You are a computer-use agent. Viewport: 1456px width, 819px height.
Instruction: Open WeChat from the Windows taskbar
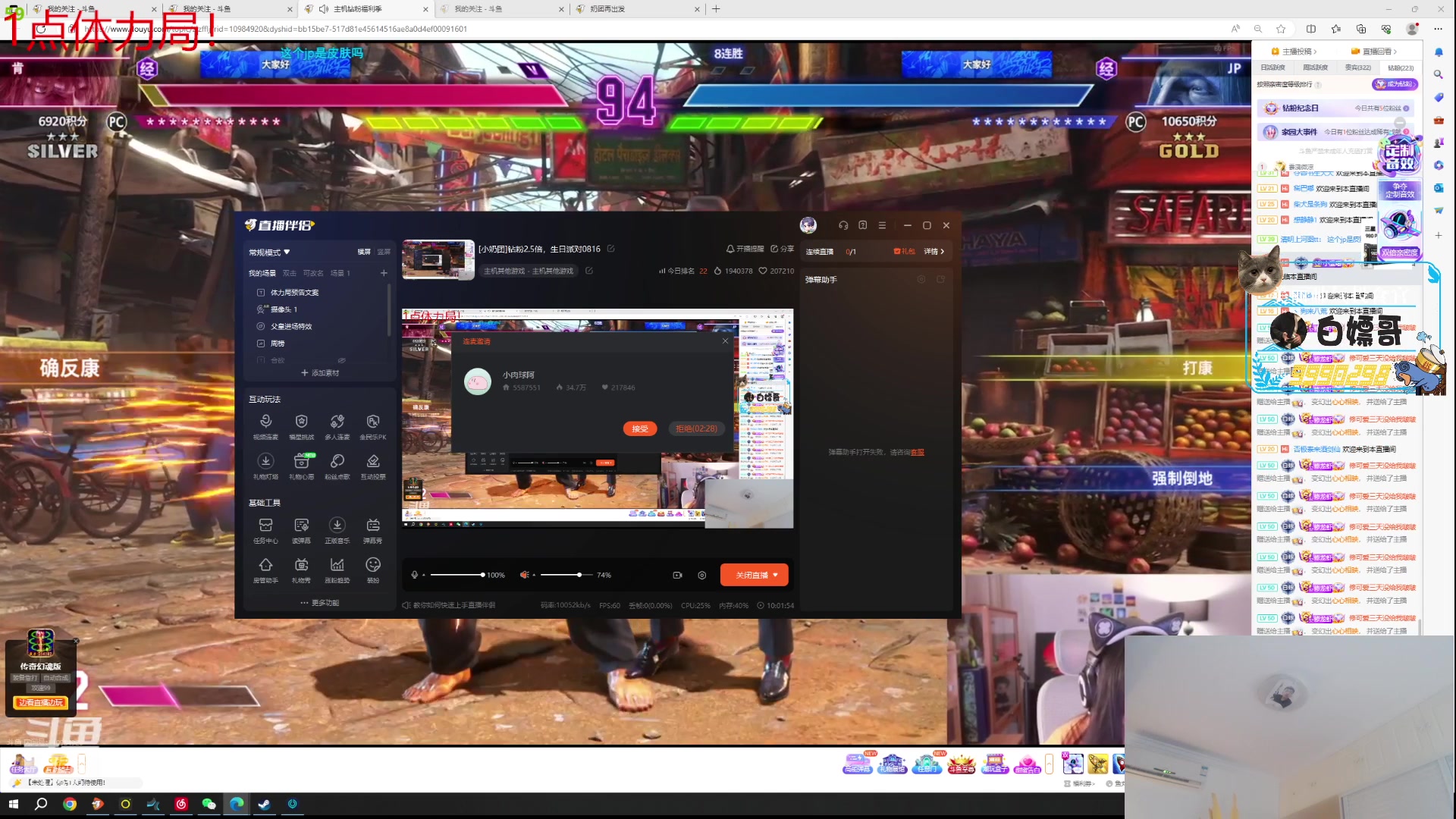209,804
